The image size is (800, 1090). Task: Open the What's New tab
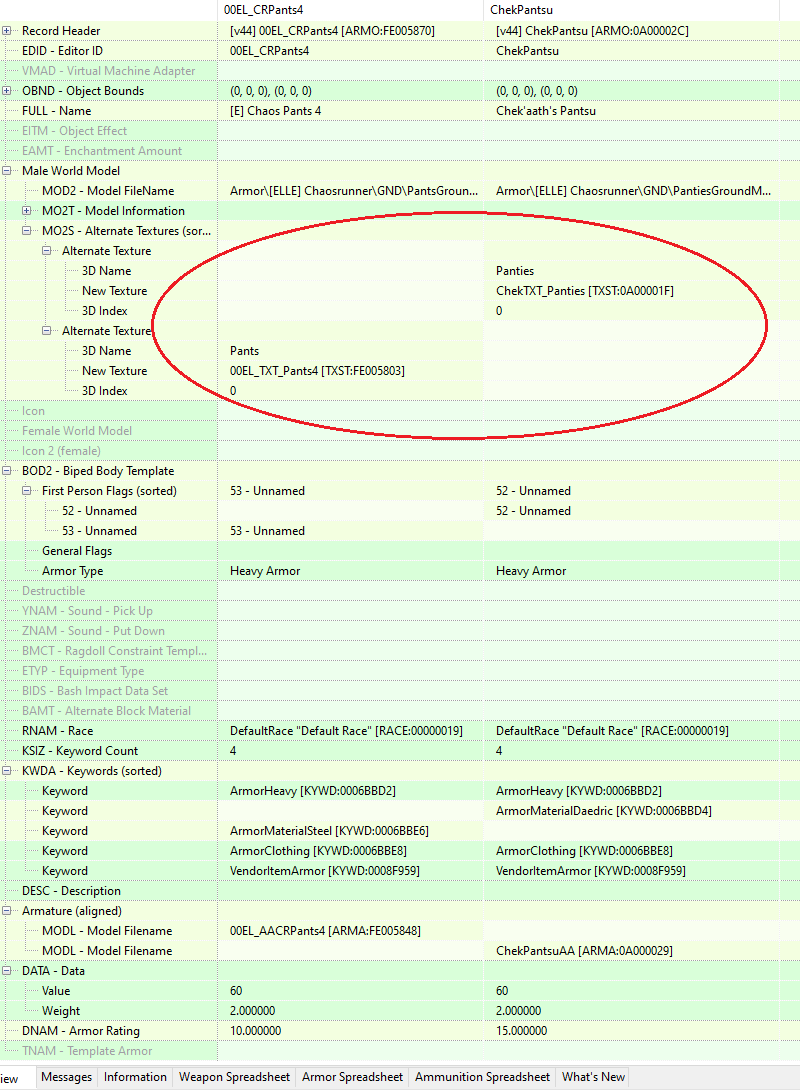(594, 1077)
